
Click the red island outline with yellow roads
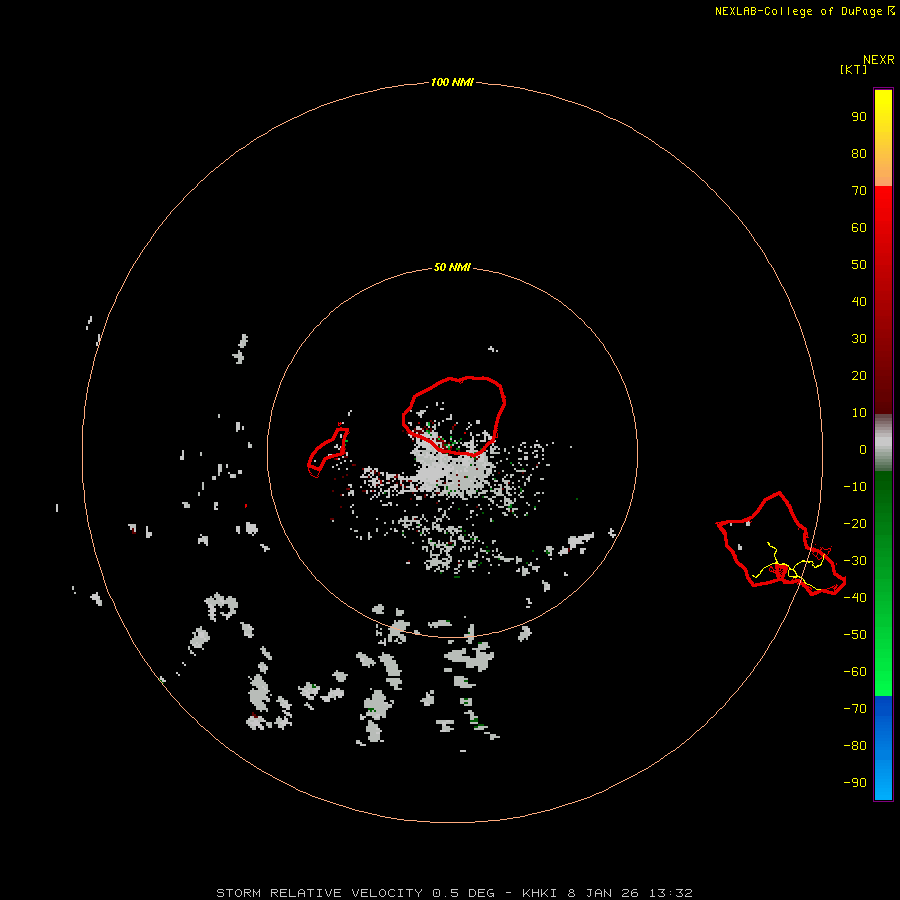click(x=781, y=544)
